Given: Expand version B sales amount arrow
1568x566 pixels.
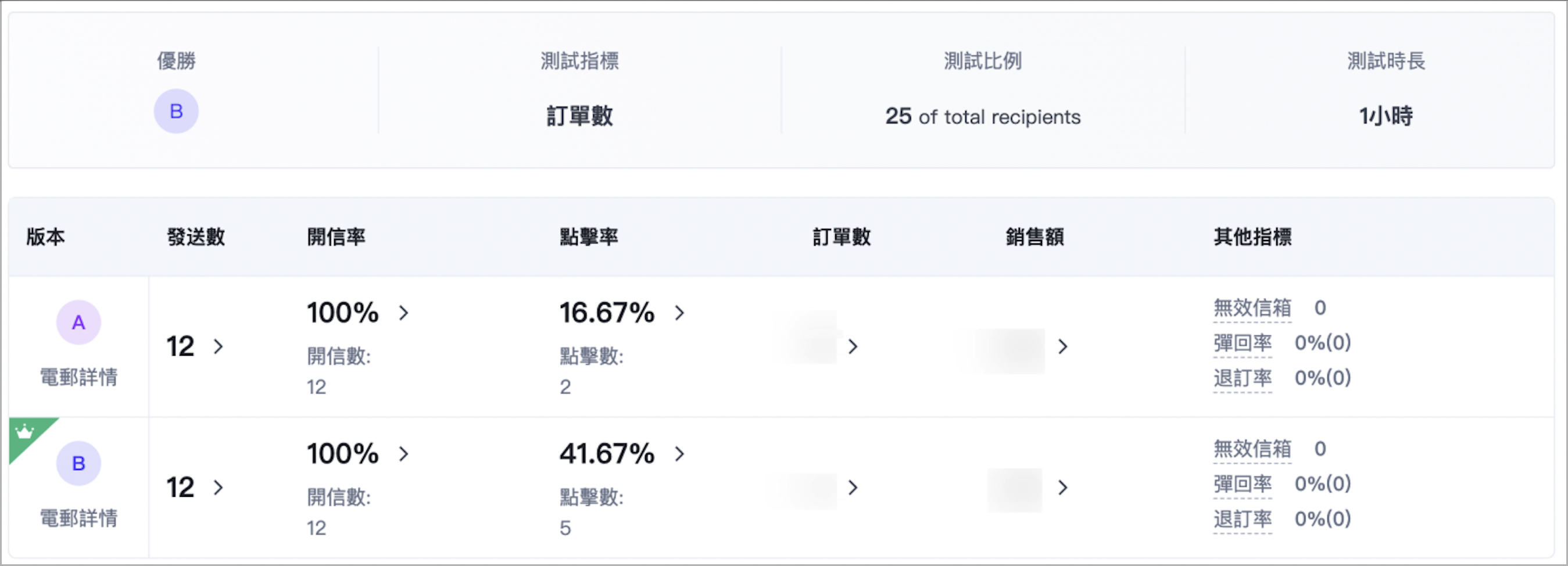Looking at the screenshot, I should tap(1063, 488).
